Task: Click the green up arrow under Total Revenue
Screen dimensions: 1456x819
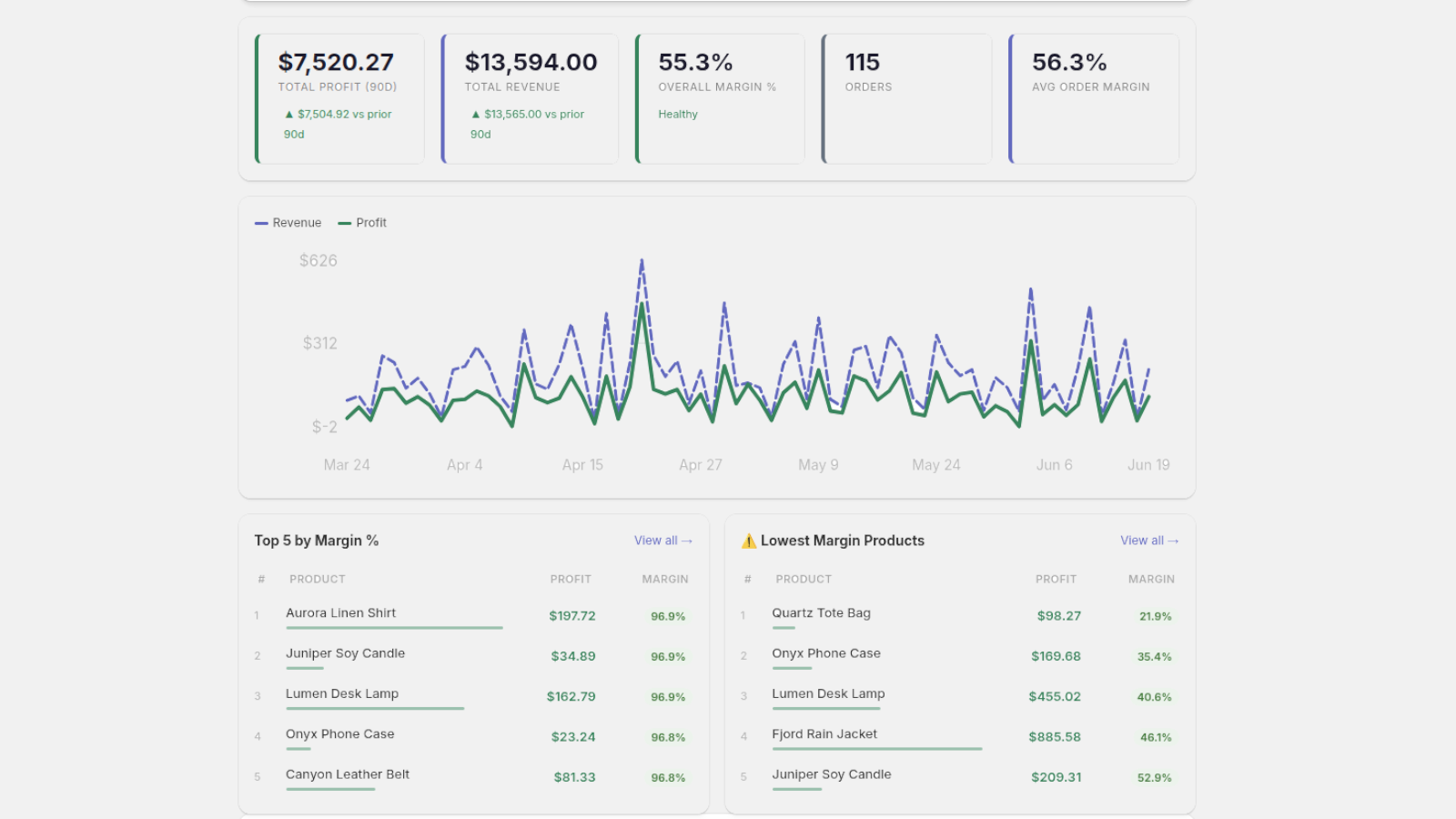Action: coord(476,115)
